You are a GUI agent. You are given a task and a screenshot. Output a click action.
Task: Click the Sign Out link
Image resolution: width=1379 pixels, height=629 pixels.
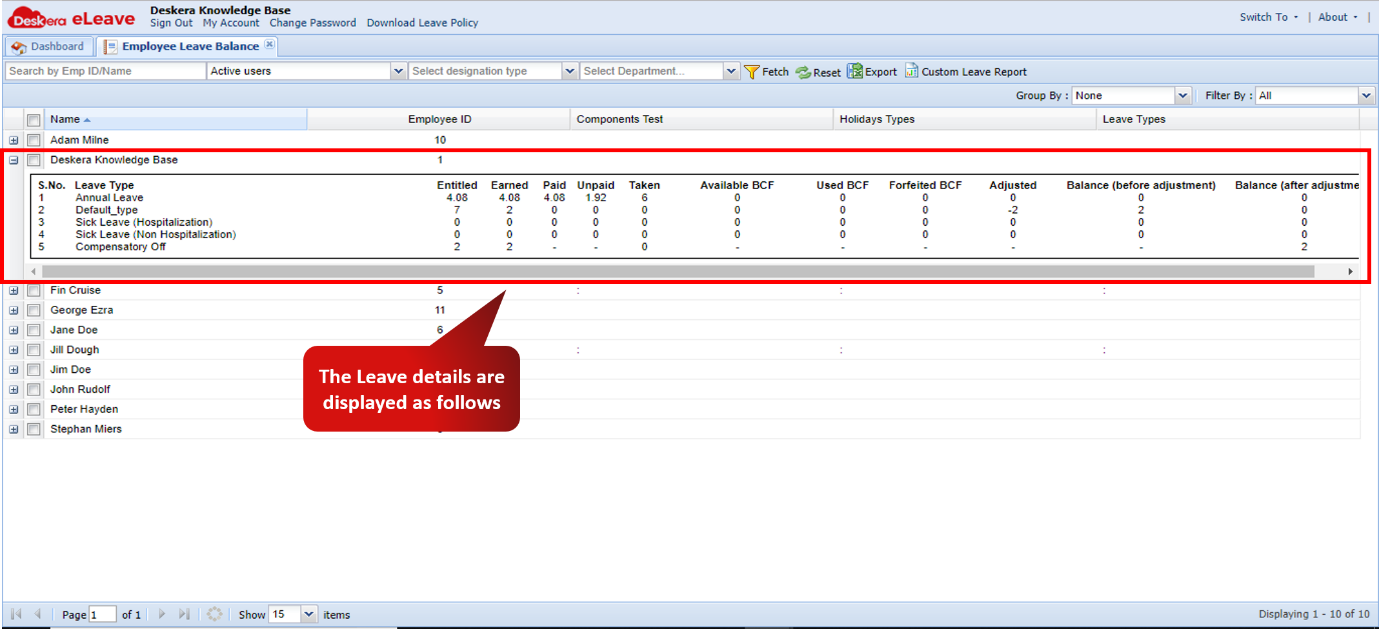click(x=171, y=22)
